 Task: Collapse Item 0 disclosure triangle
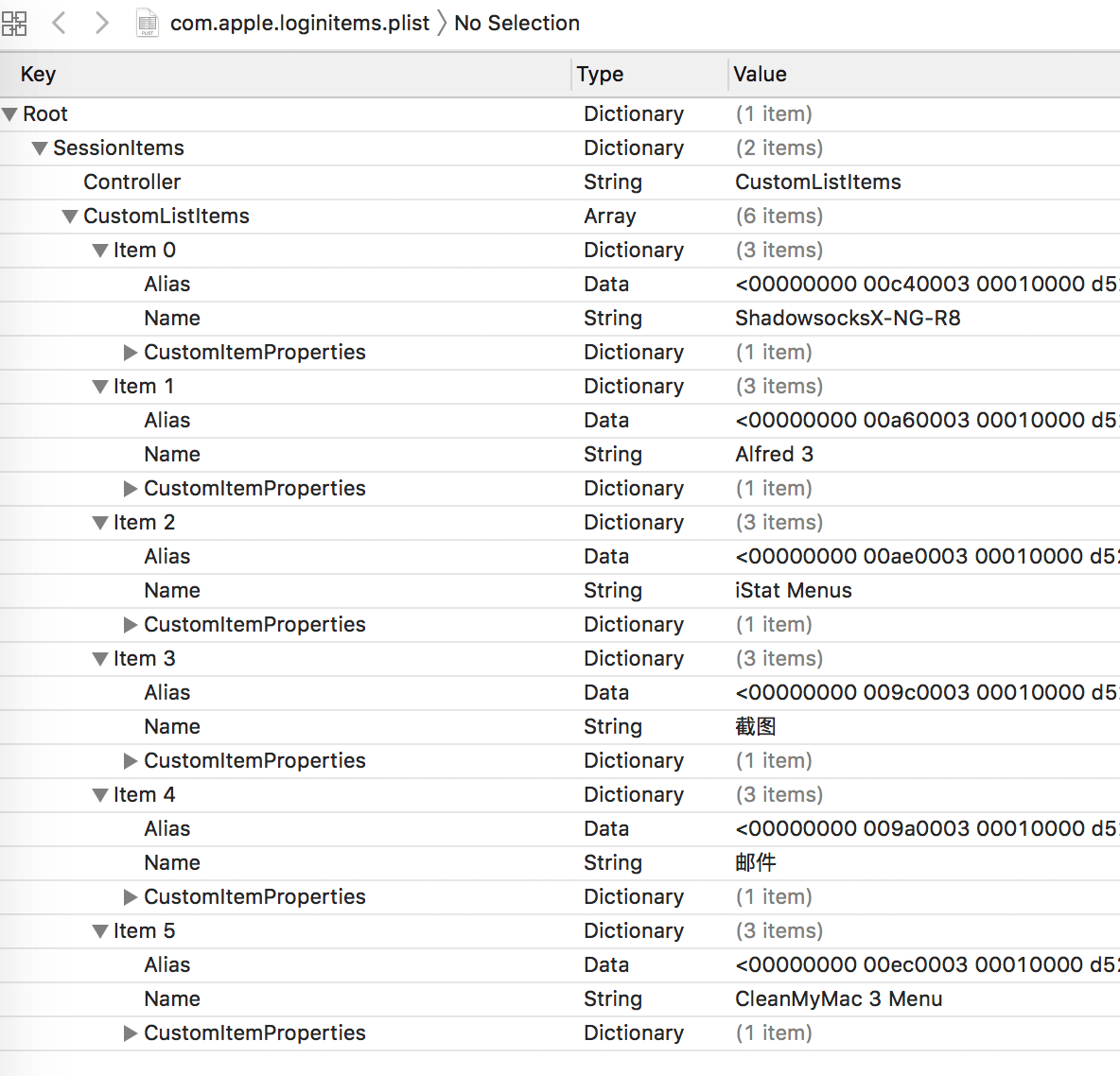(x=100, y=251)
